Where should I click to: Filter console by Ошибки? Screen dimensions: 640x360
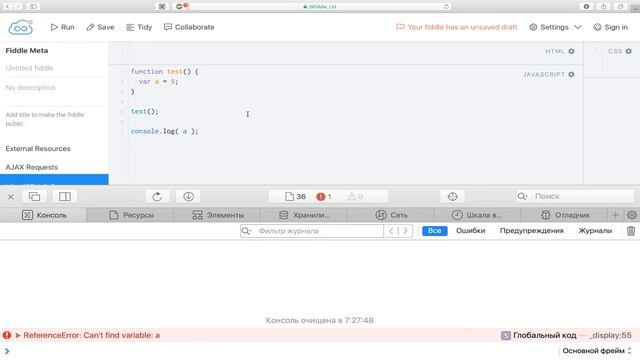point(470,231)
